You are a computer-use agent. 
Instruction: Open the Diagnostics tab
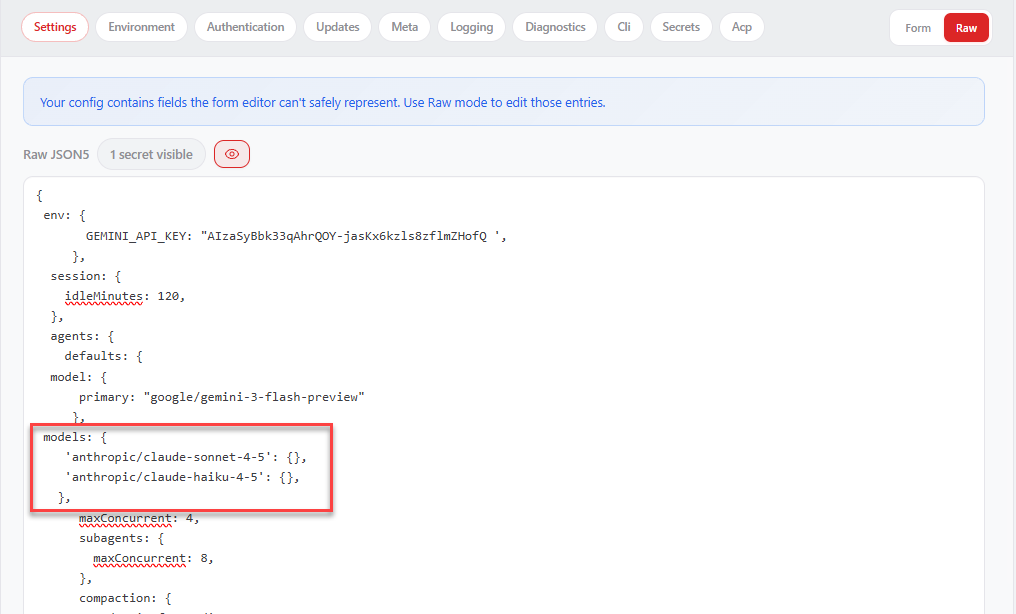[555, 27]
